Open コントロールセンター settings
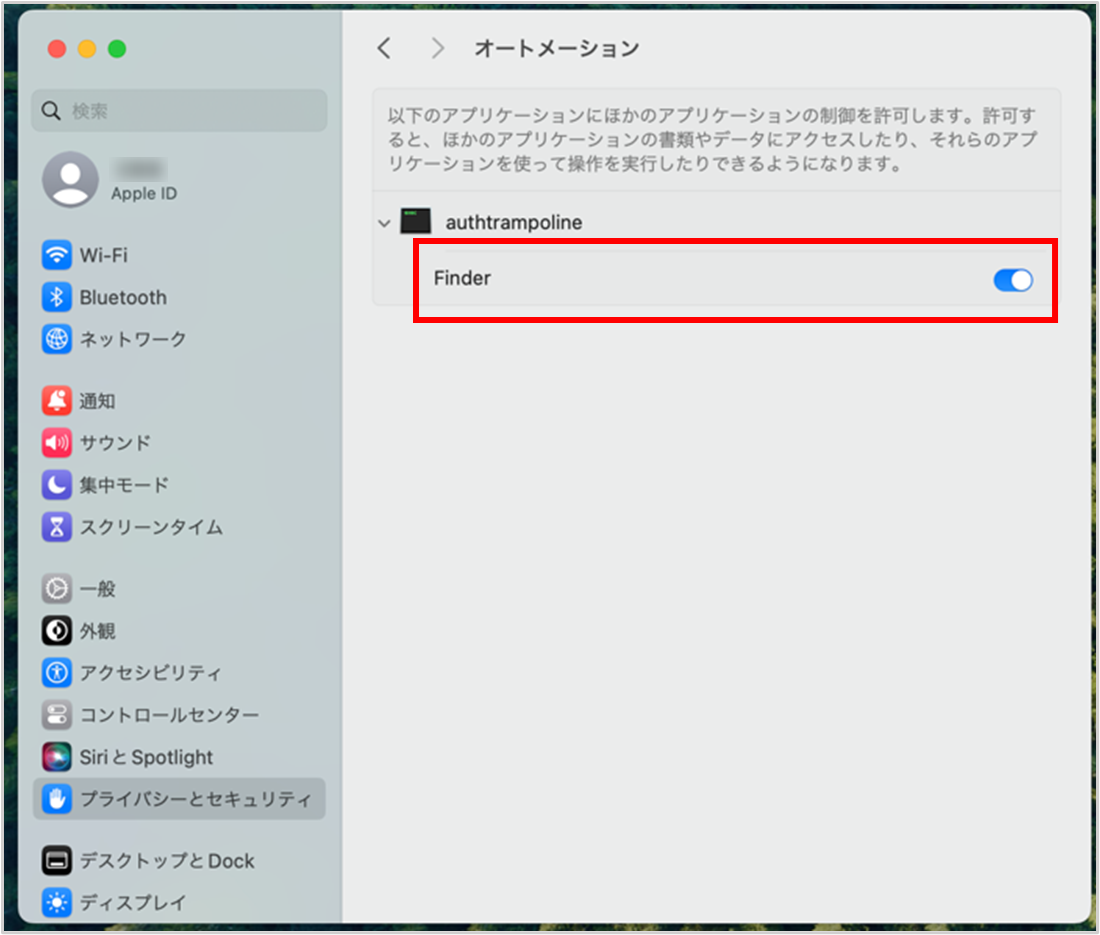Screen dimensions: 1100x935 pos(169,715)
